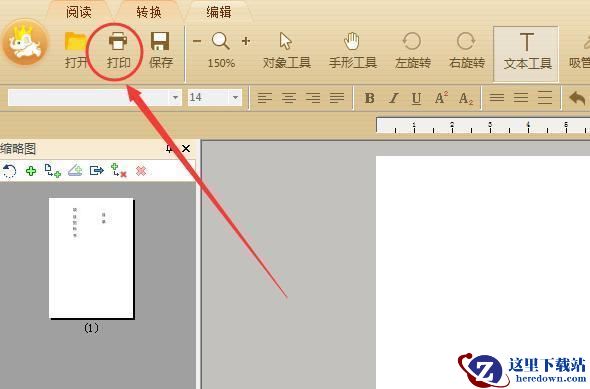Switch to the 转换 (Convert) tab

(x=149, y=12)
